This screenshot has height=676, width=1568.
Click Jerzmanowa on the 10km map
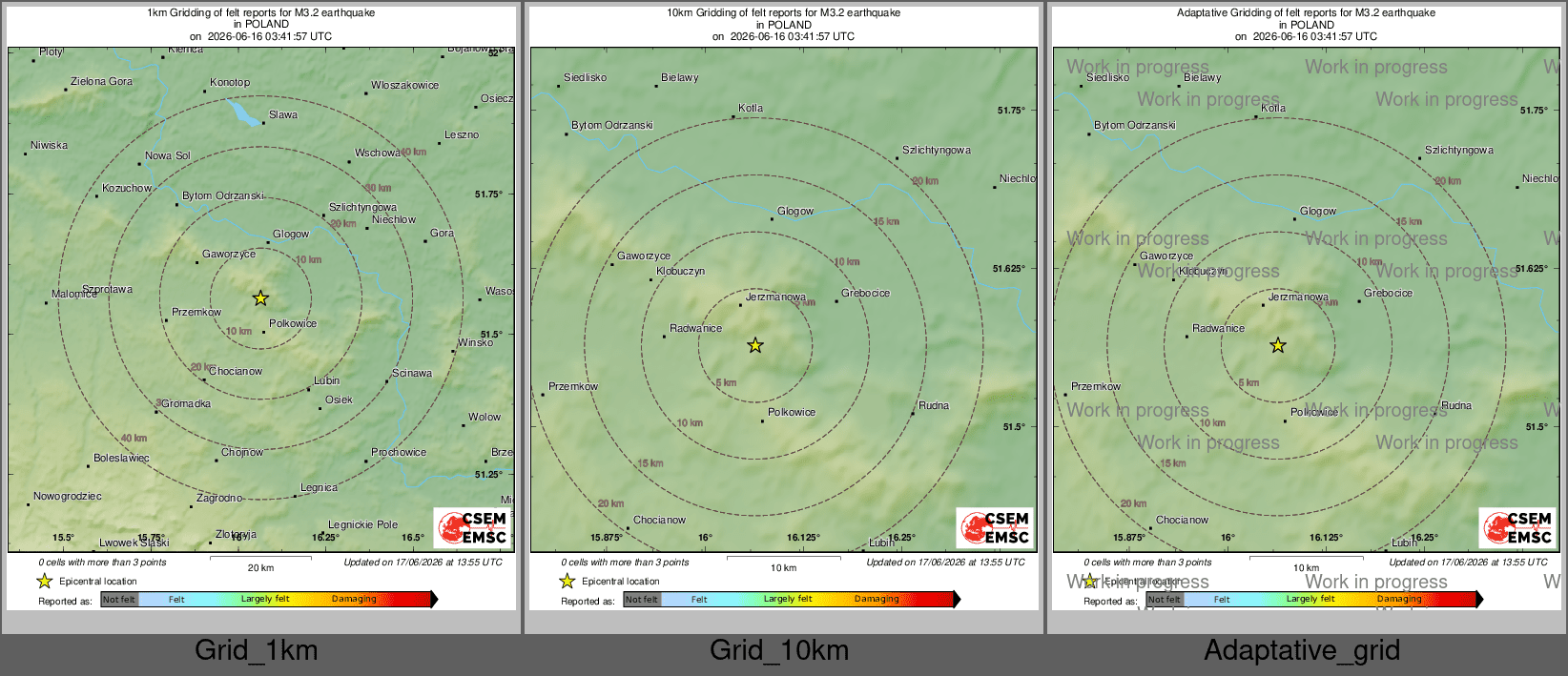pyautogui.click(x=775, y=297)
